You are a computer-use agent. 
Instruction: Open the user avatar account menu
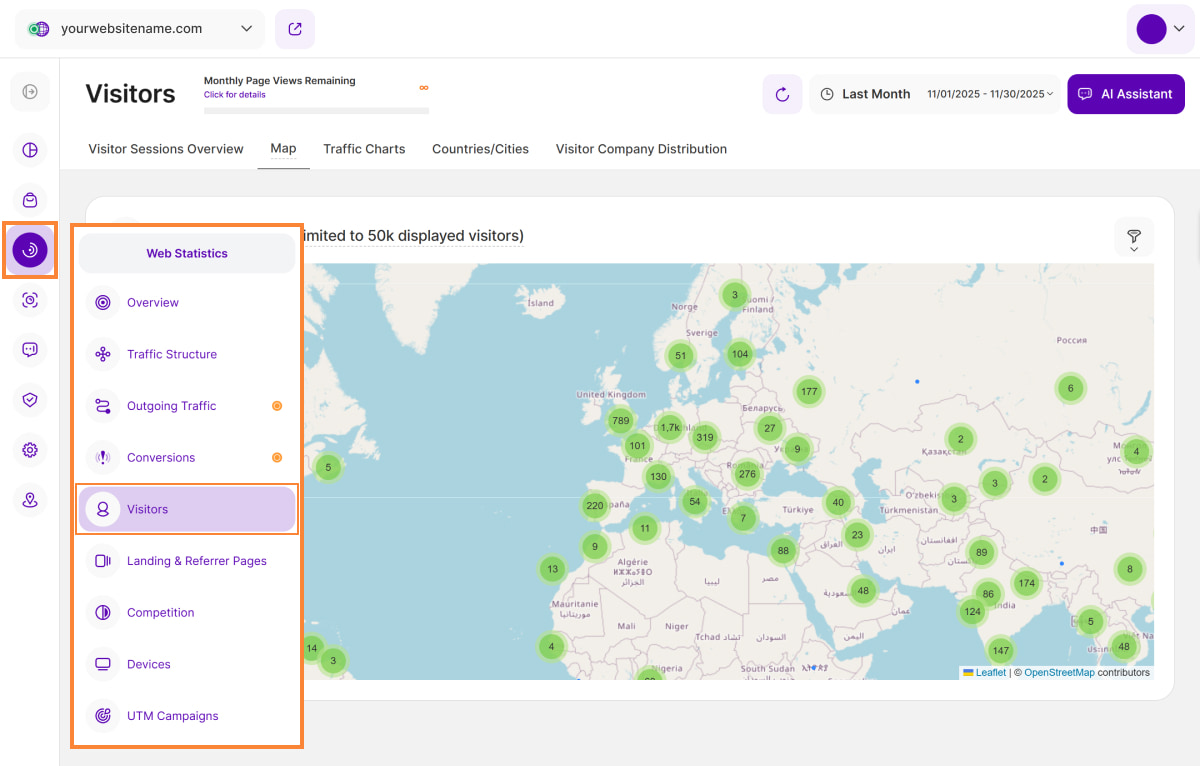pyautogui.click(x=1160, y=29)
